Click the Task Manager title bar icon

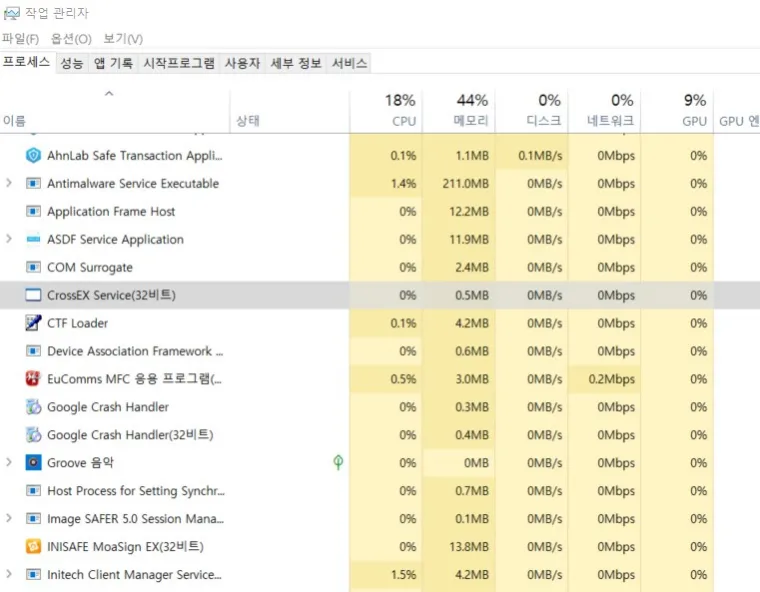tap(11, 13)
